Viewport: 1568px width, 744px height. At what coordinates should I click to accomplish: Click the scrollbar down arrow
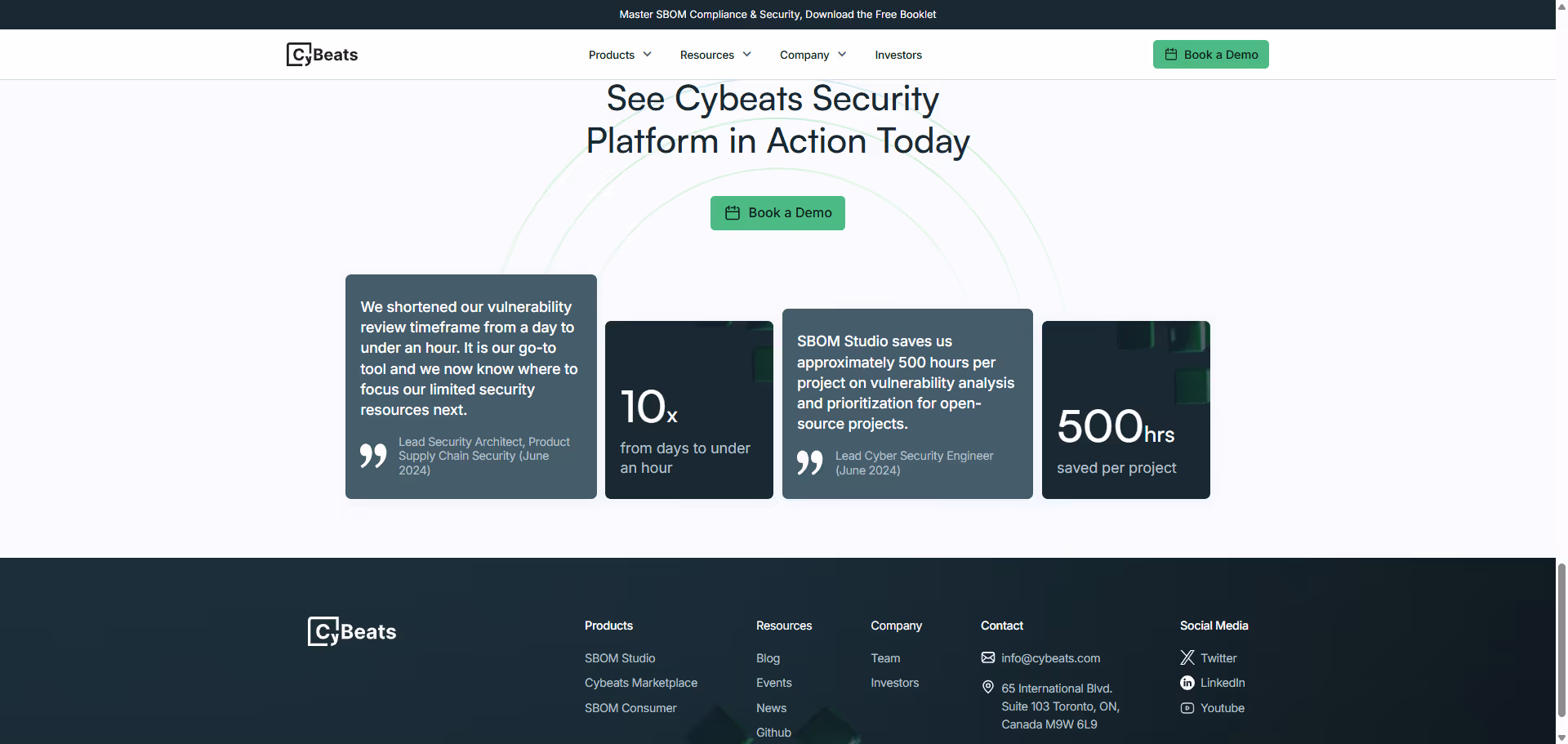pyautogui.click(x=1561, y=738)
